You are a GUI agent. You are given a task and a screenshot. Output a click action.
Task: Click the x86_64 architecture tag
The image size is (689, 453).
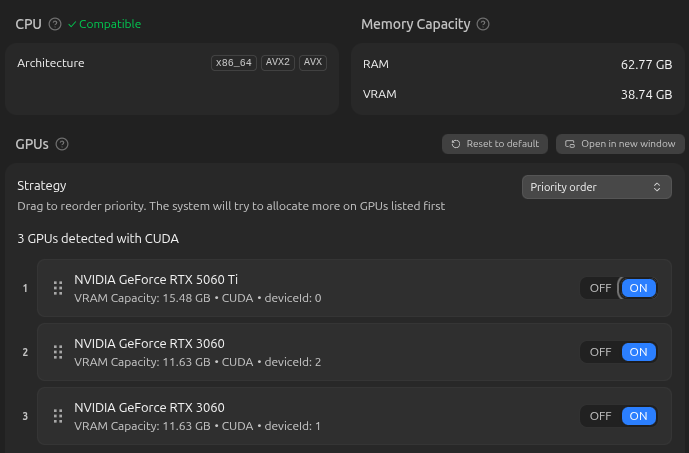pos(234,63)
